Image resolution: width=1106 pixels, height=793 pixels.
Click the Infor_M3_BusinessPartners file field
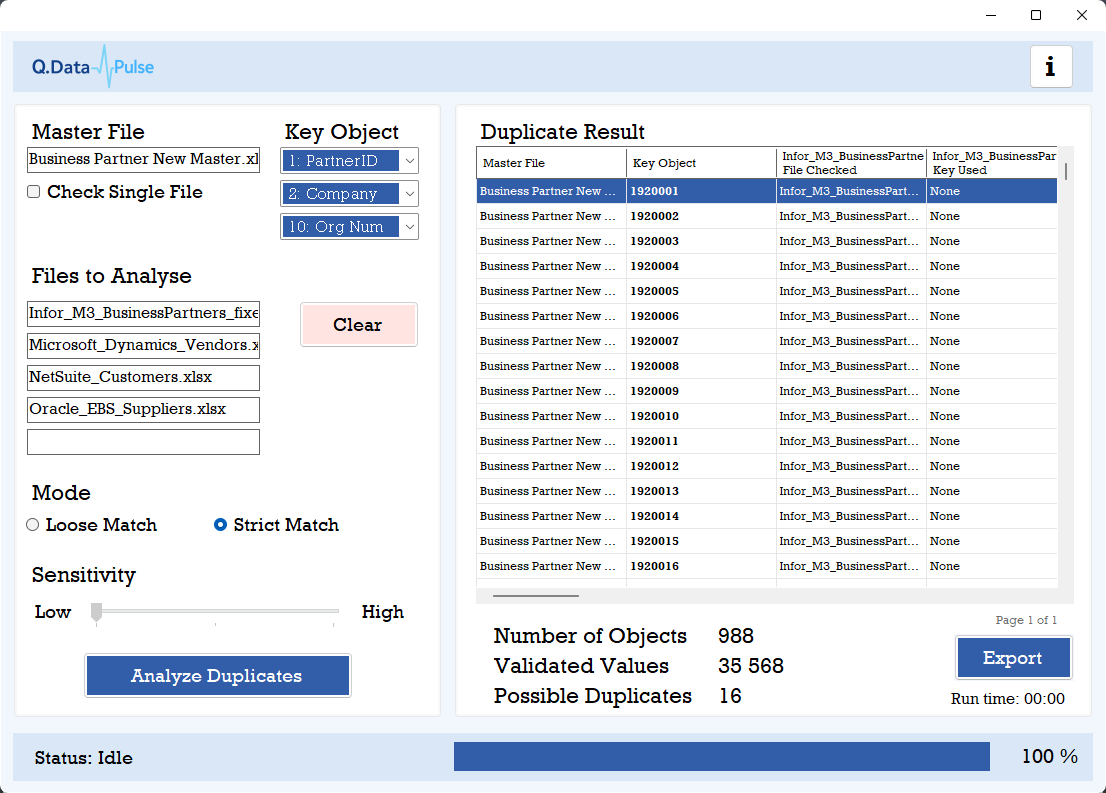click(x=143, y=313)
